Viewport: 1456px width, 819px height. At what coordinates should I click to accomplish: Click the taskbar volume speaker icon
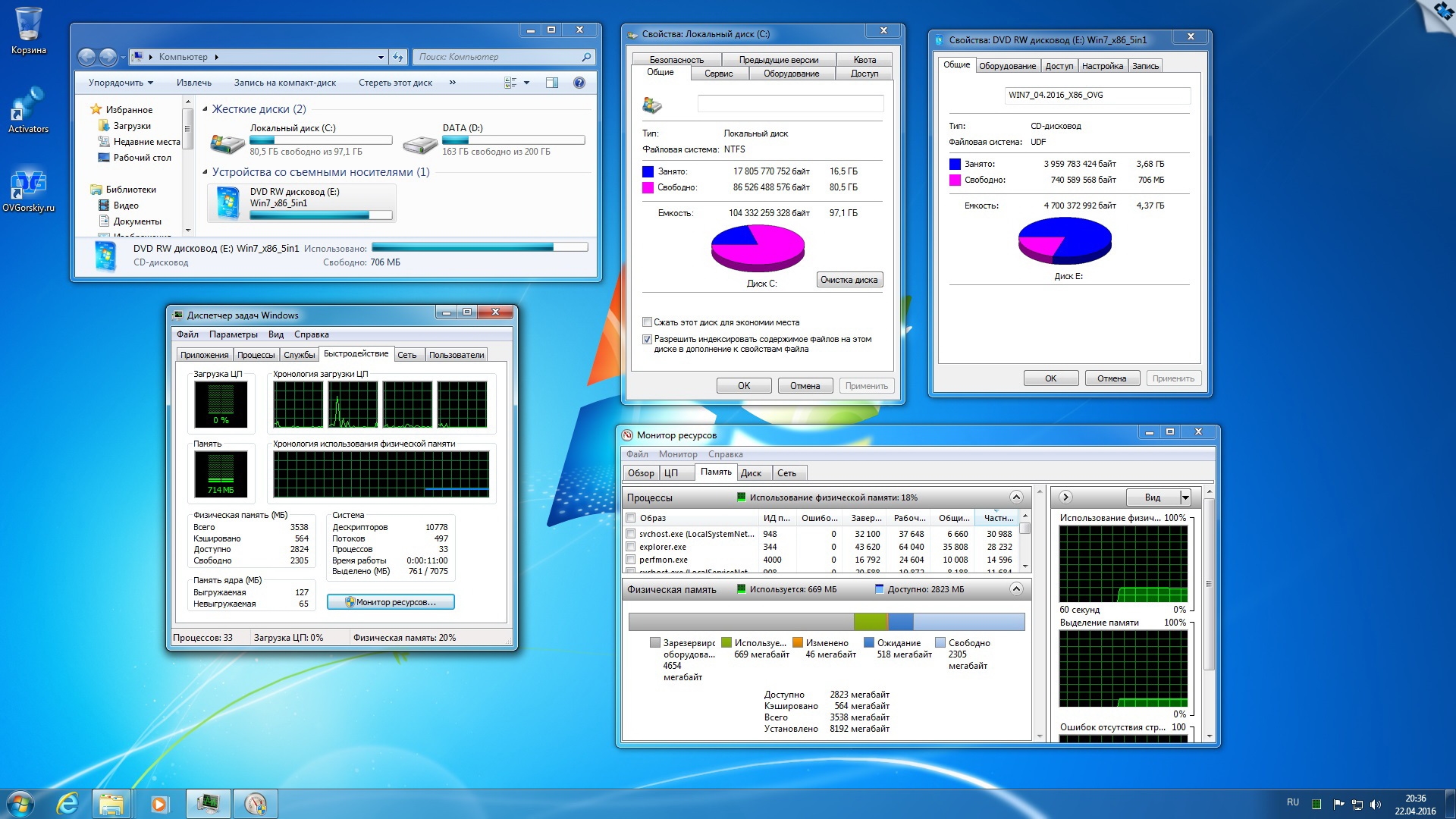(1376, 804)
